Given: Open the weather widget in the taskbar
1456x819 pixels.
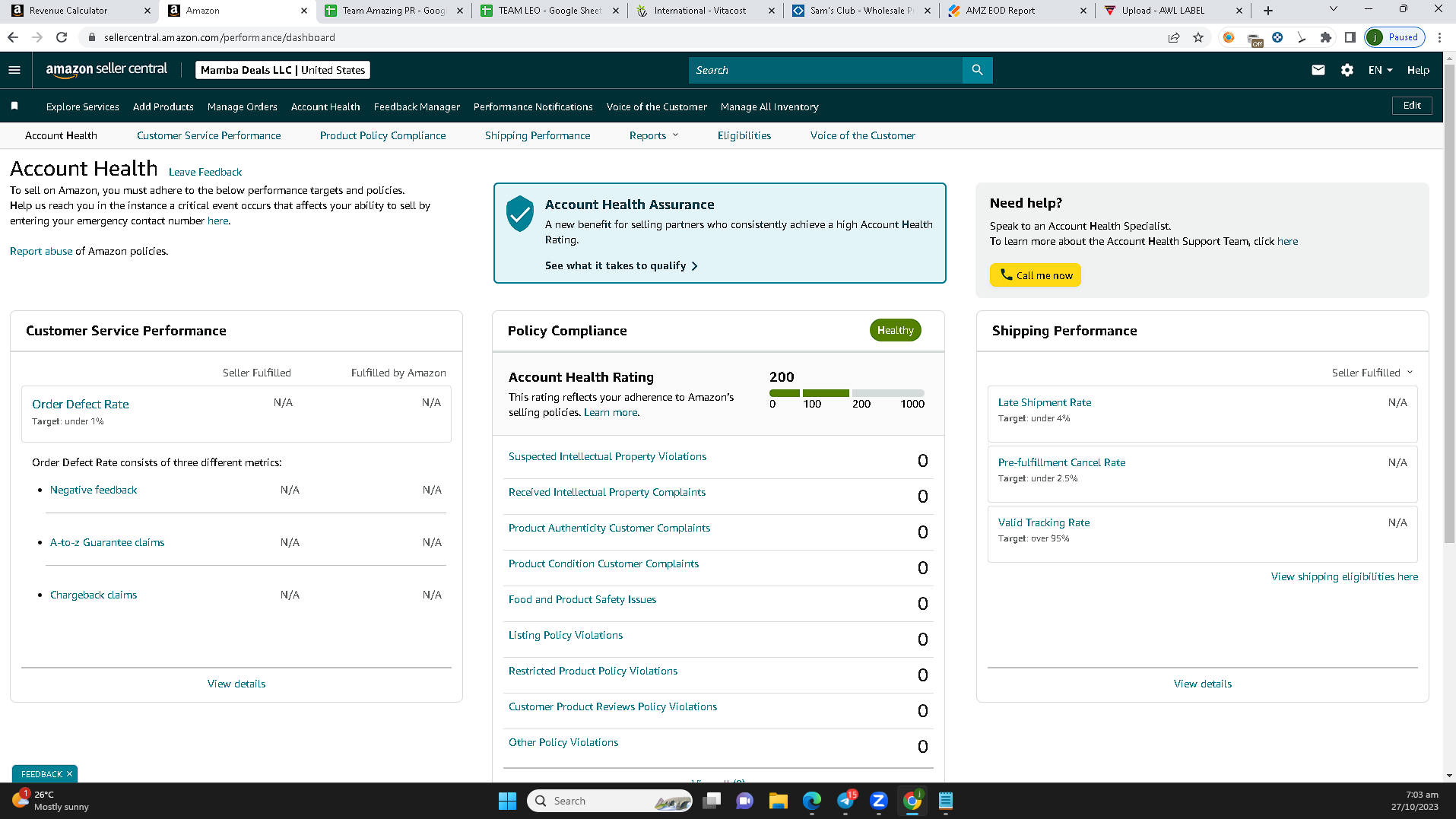Looking at the screenshot, I should click(x=51, y=801).
